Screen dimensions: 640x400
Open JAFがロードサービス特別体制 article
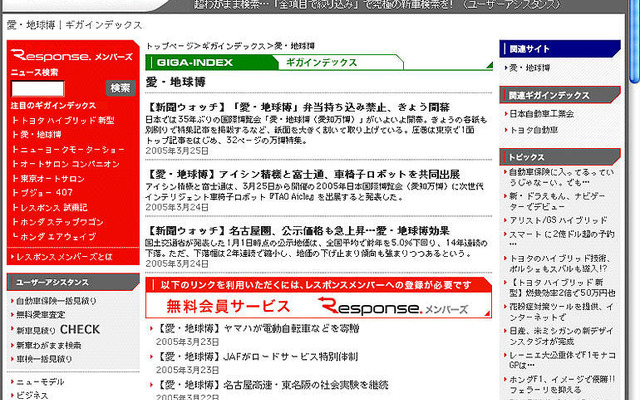coord(257,357)
